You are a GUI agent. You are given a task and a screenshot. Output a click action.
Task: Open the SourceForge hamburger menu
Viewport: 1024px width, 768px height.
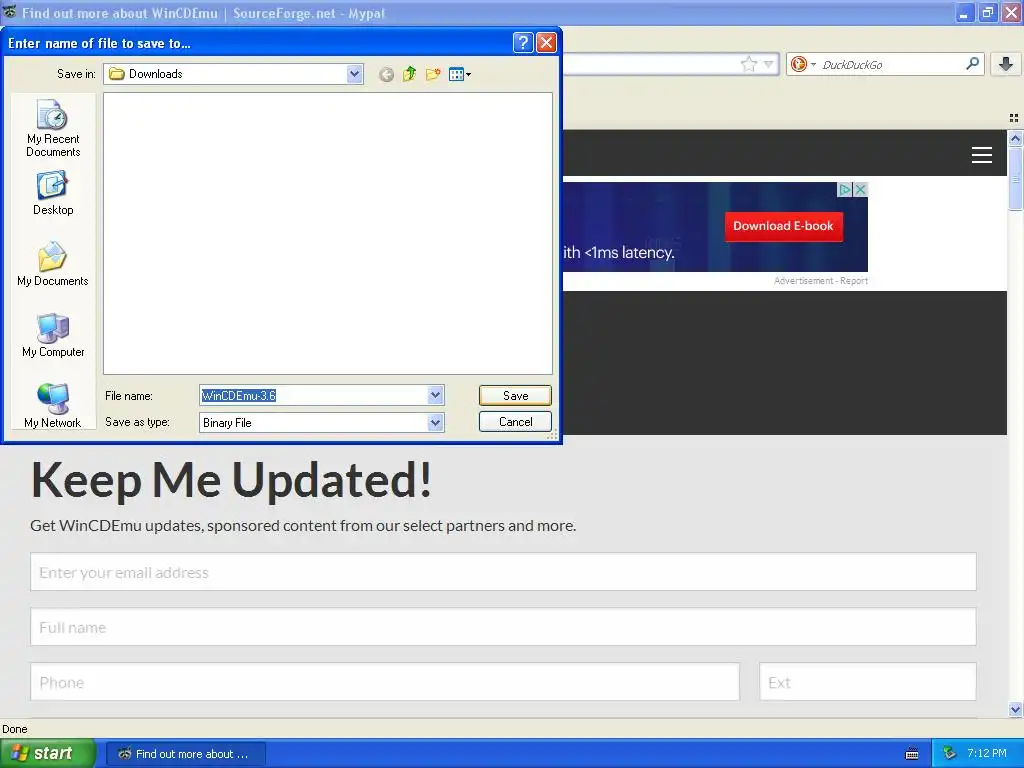point(982,155)
